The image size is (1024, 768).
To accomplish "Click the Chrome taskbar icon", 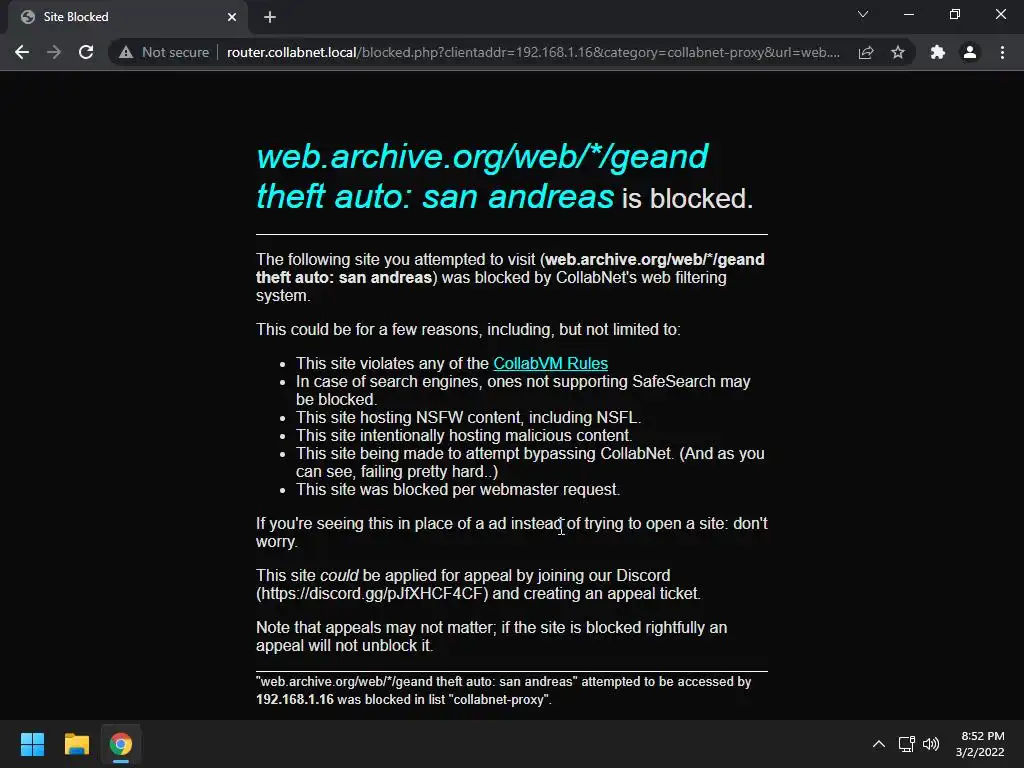I will coord(121,744).
